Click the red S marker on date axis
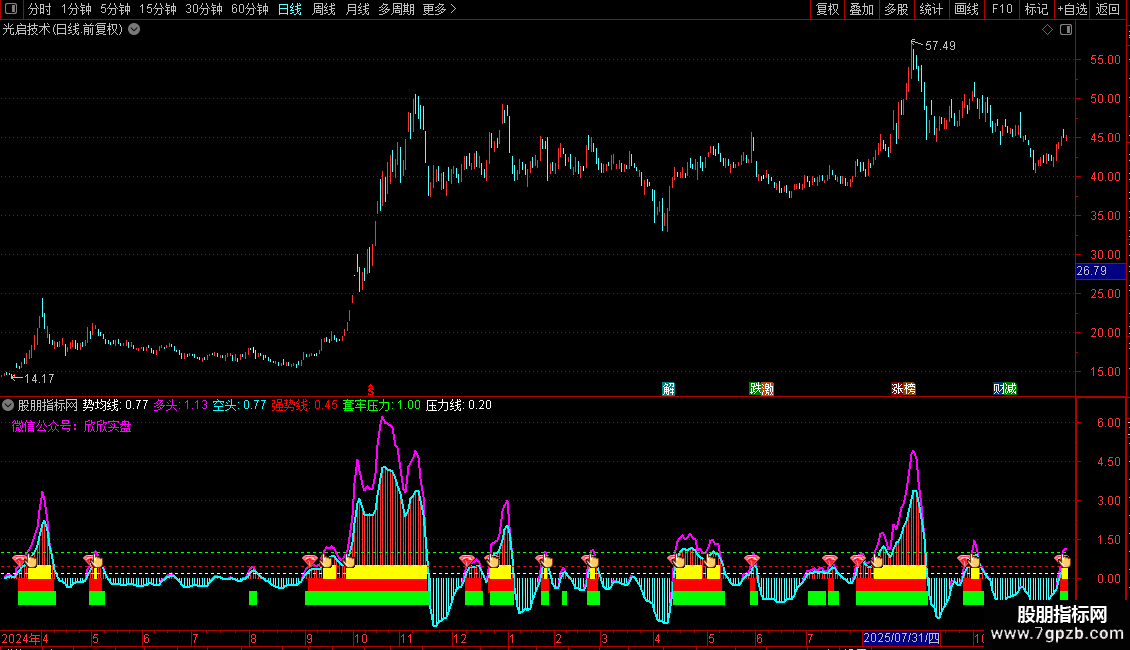The width and height of the screenshot is (1130, 650). [370, 390]
